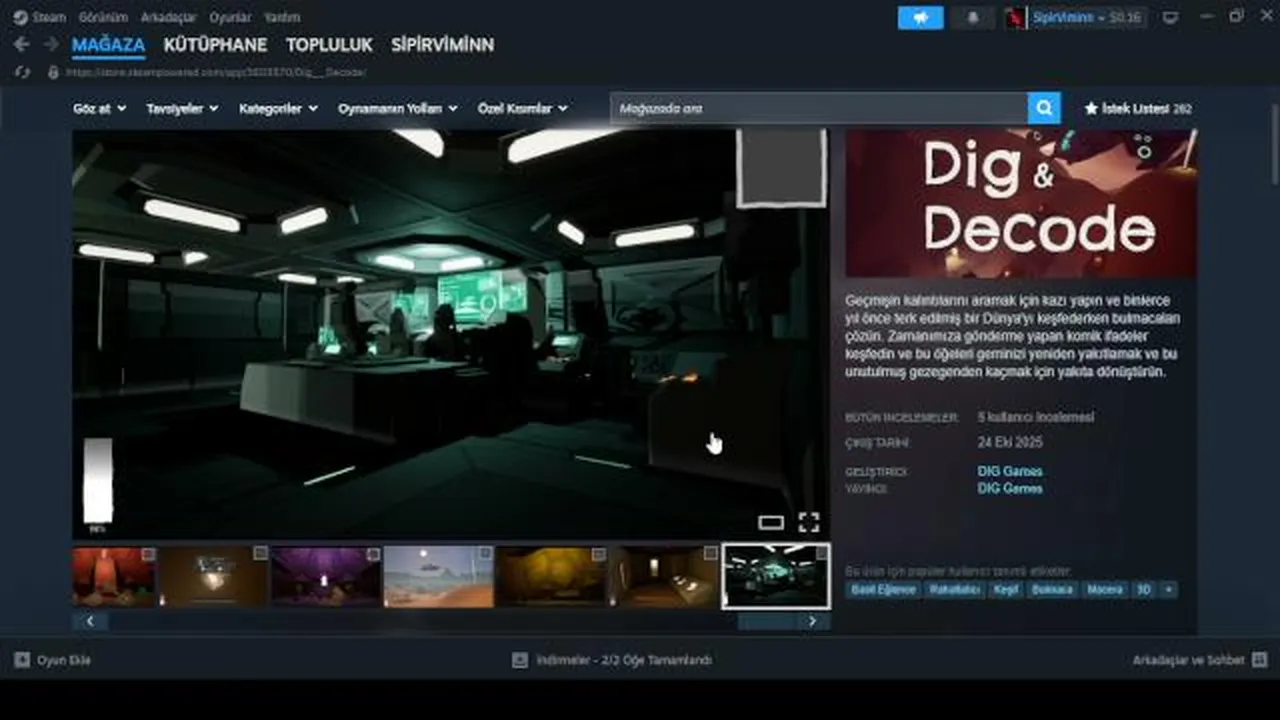Open the screenshot in fullscreen

809,522
